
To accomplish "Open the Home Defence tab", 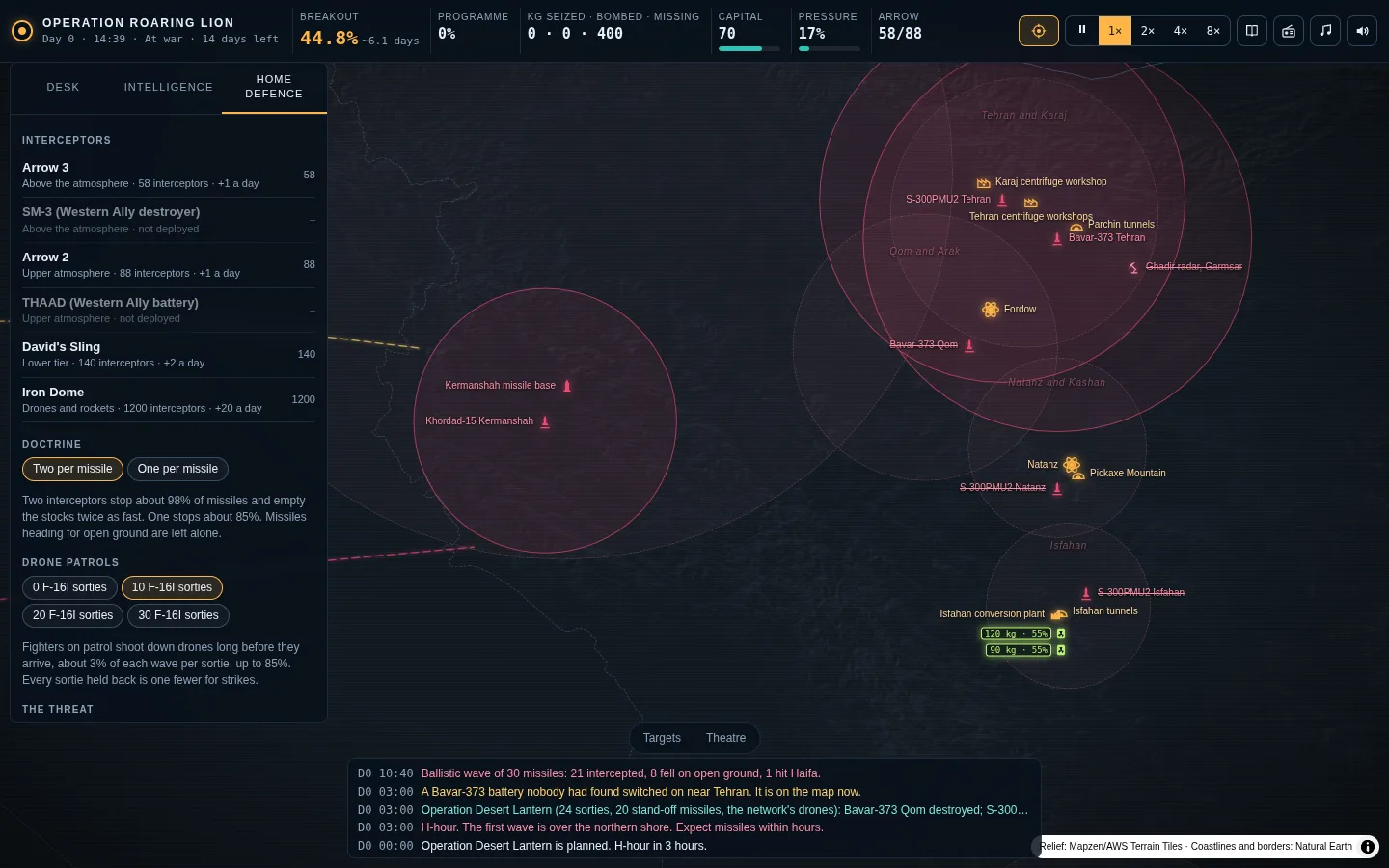I will pos(274,88).
